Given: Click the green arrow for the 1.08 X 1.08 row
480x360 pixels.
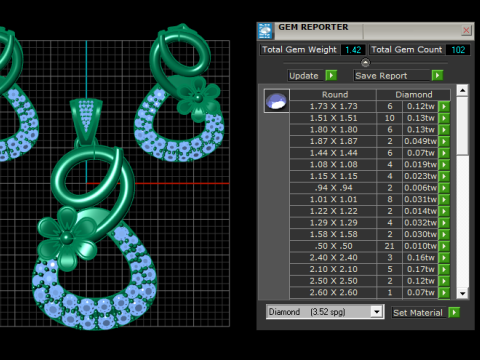Looking at the screenshot, I should 444,165.
